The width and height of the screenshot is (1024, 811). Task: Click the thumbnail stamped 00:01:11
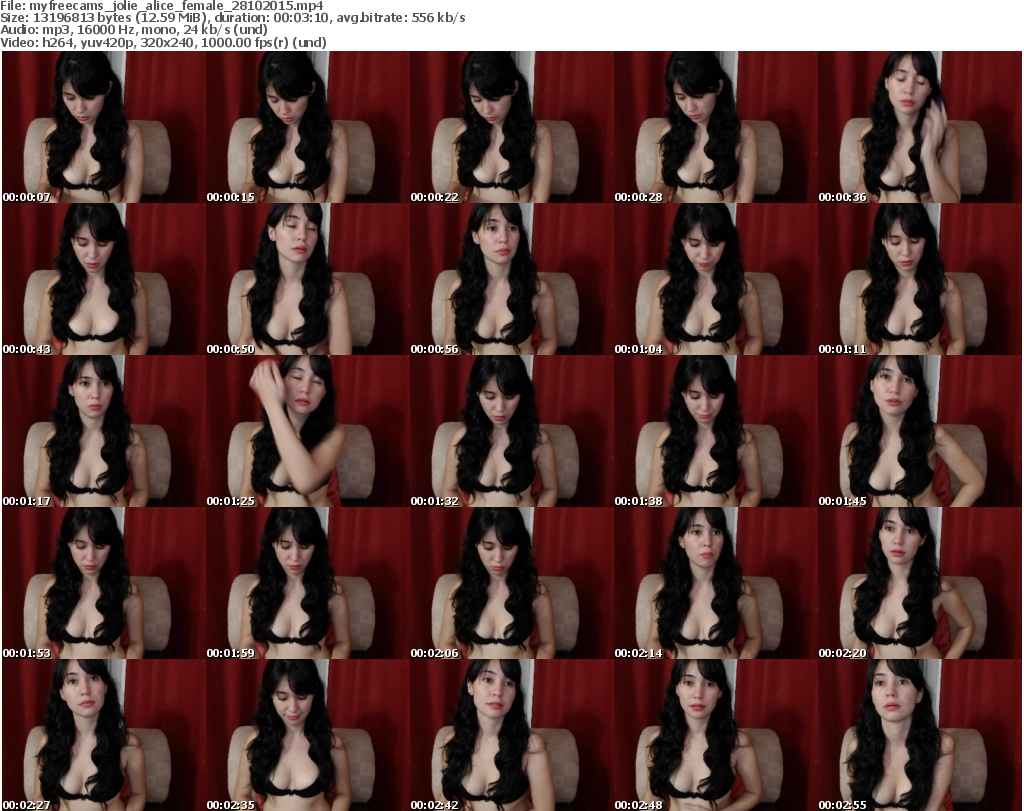point(920,279)
